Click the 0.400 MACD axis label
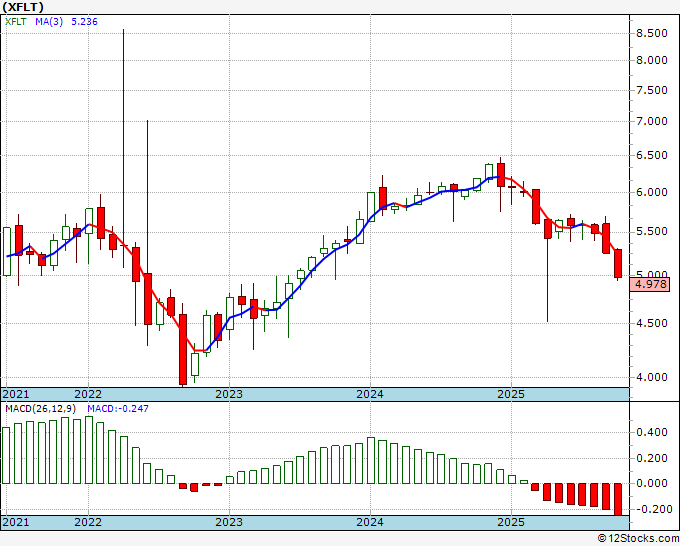This screenshot has width=680, height=546. [x=651, y=432]
